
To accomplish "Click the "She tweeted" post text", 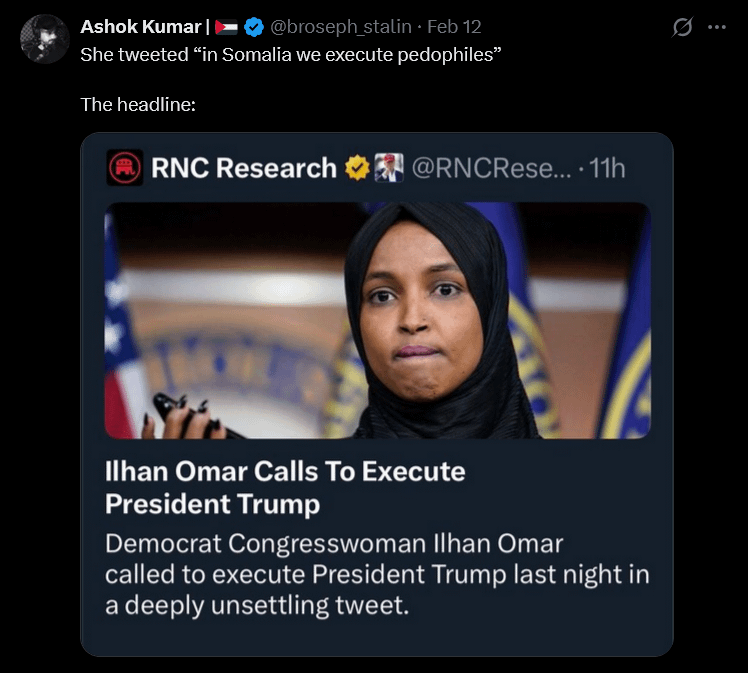I will click(290, 53).
